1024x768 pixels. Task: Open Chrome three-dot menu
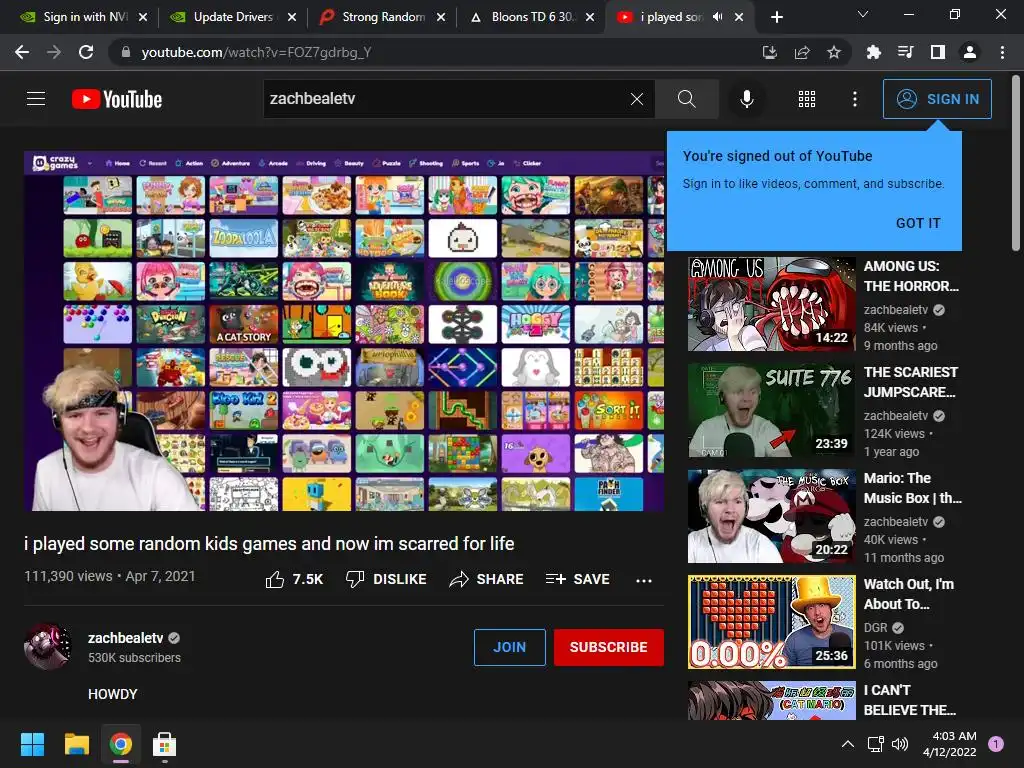click(x=1002, y=52)
